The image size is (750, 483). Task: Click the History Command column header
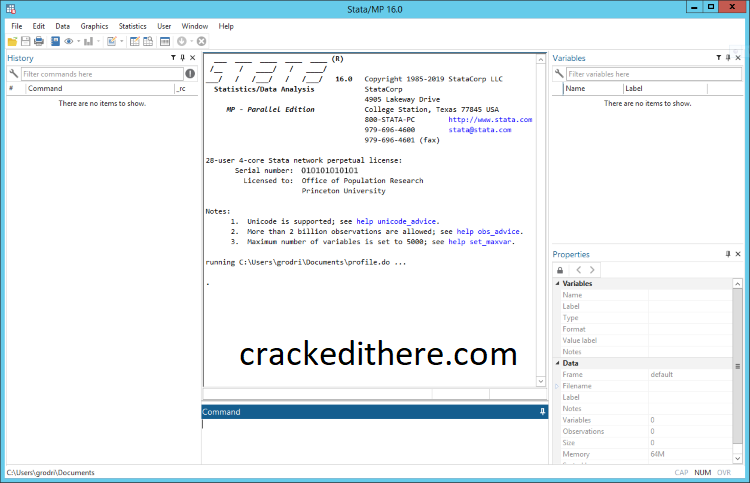[x=100, y=88]
